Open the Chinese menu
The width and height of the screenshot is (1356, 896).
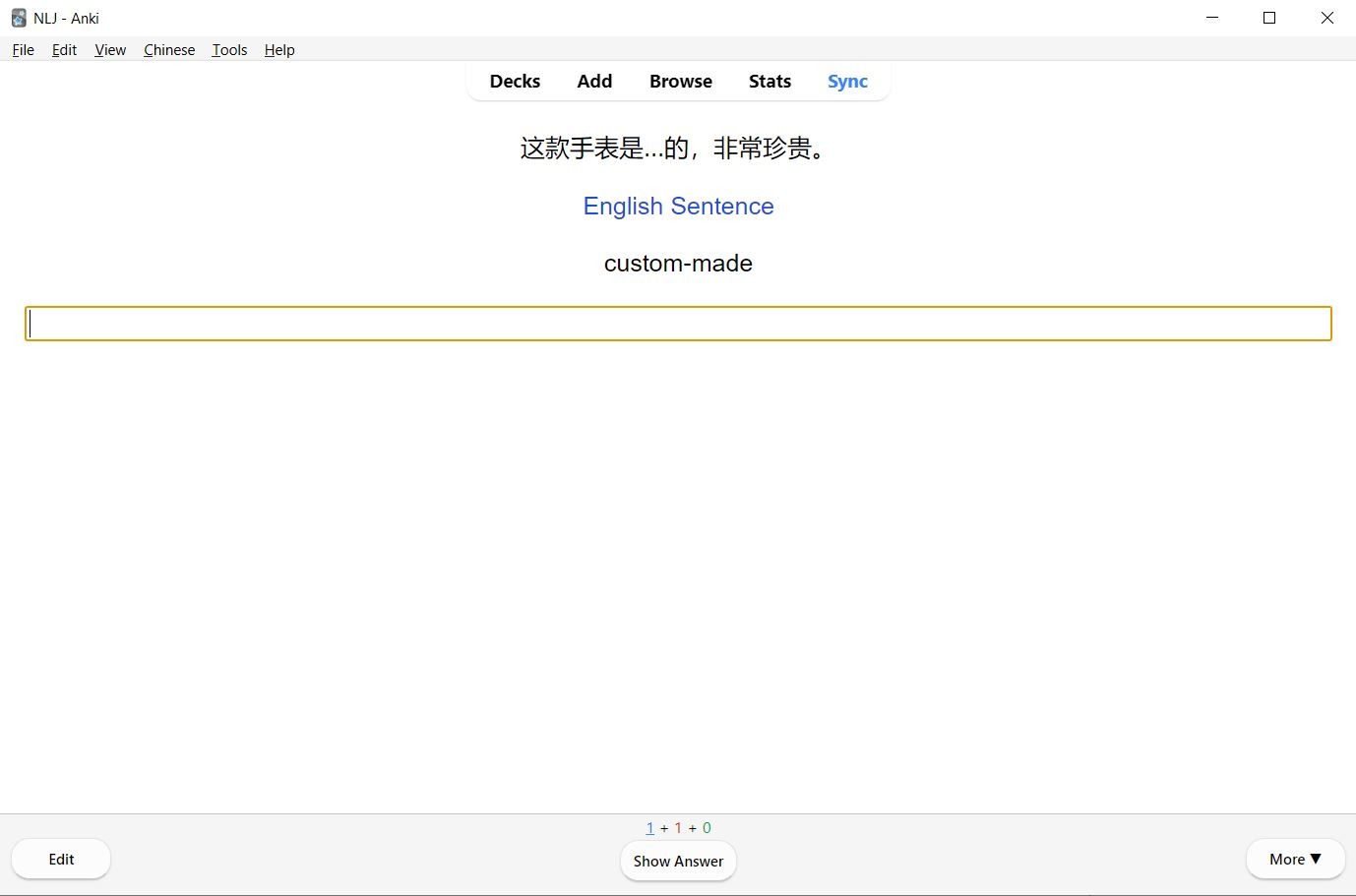coord(169,50)
